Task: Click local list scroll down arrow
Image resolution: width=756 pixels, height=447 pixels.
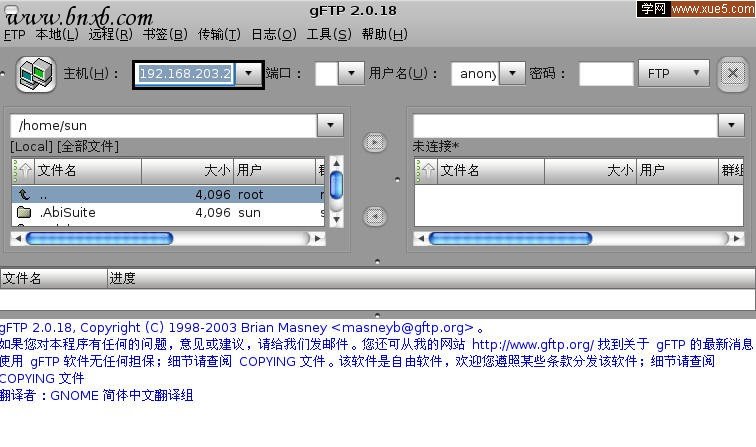Action: pyautogui.click(x=337, y=219)
